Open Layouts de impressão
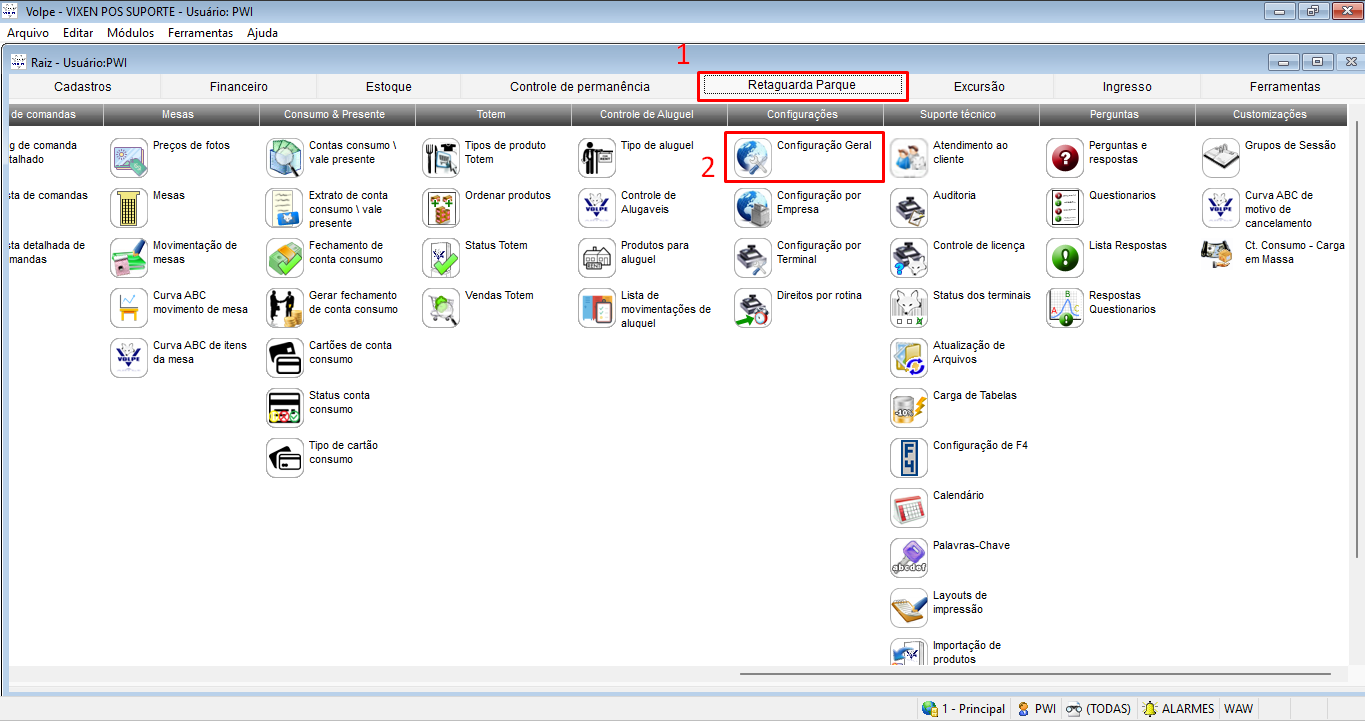The width and height of the screenshot is (1365, 721). tap(908, 607)
